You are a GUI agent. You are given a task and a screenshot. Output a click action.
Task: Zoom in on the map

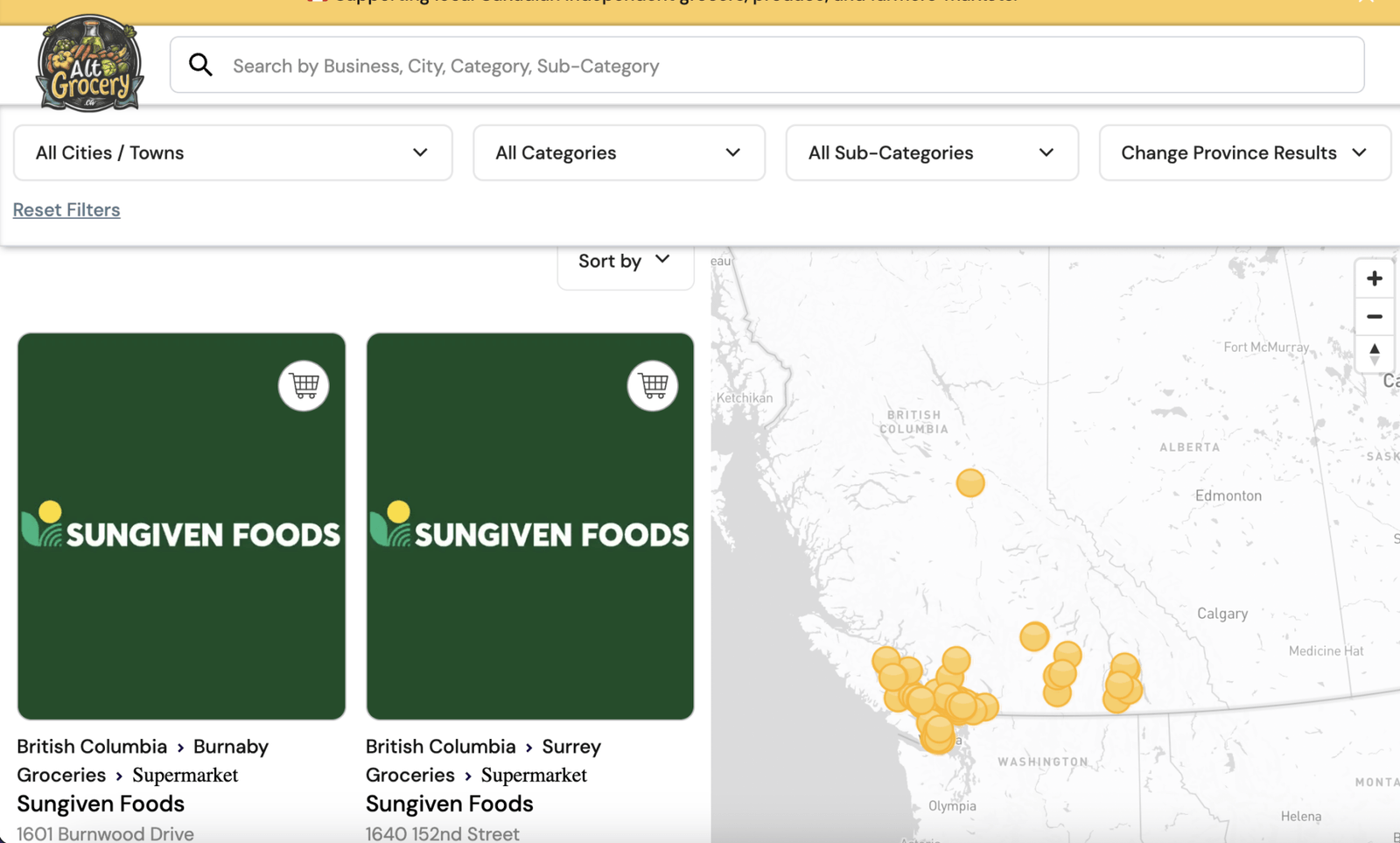(x=1374, y=278)
